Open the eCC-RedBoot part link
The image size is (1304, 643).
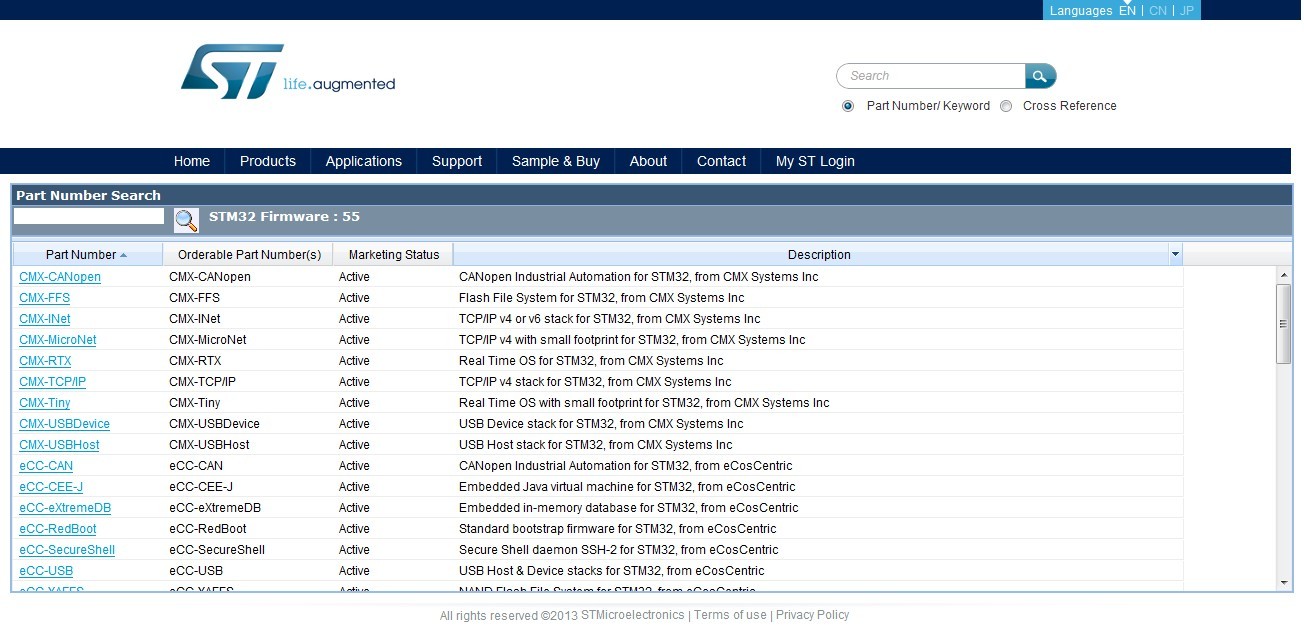click(58, 529)
